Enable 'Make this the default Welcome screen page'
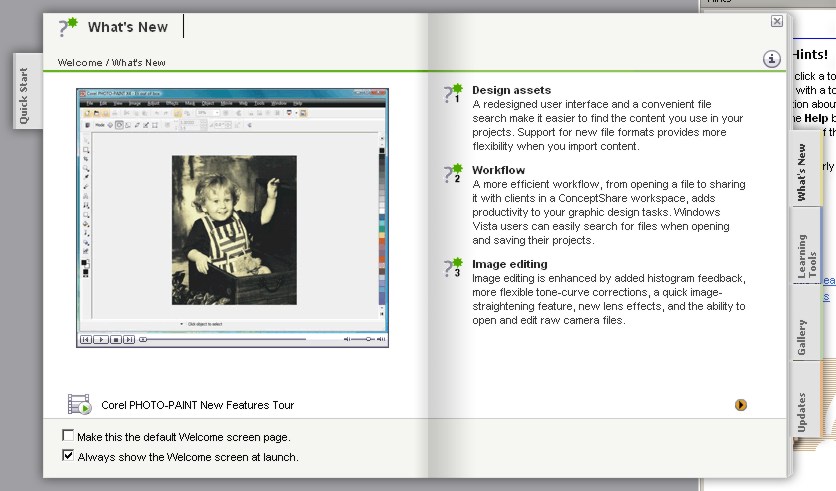This screenshot has height=491, width=836. [68, 436]
